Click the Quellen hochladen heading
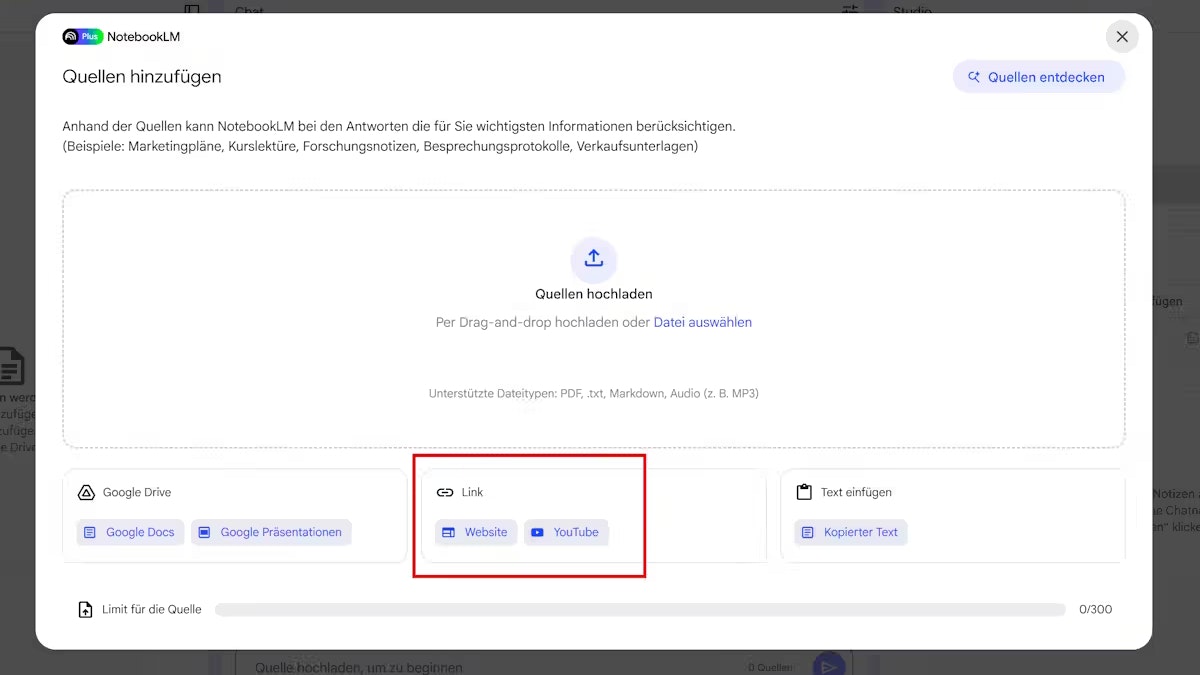 (x=593, y=294)
